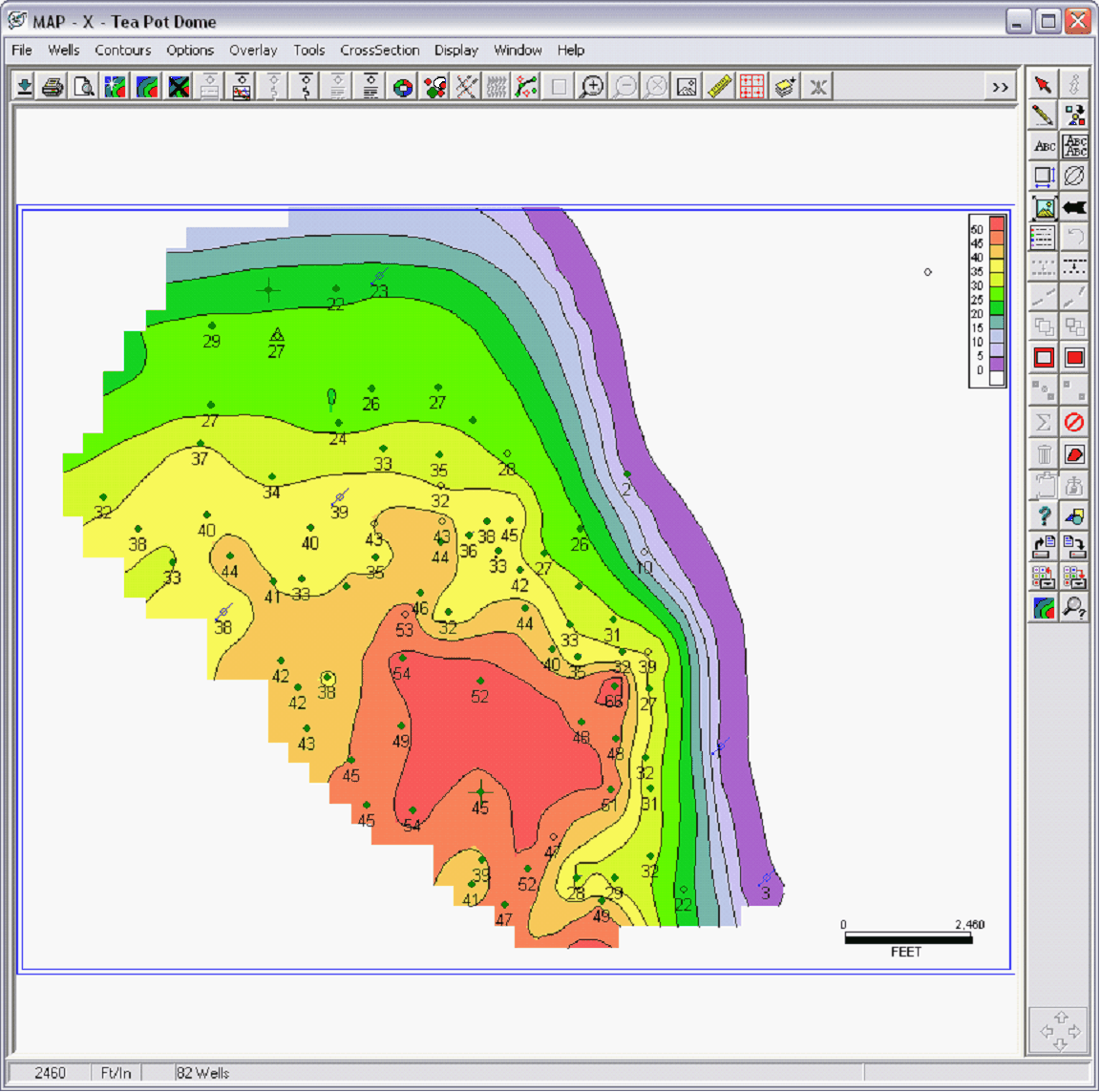The width and height of the screenshot is (1100, 1092).
Task: Select the black arrow annotation tool
Action: [x=1075, y=207]
